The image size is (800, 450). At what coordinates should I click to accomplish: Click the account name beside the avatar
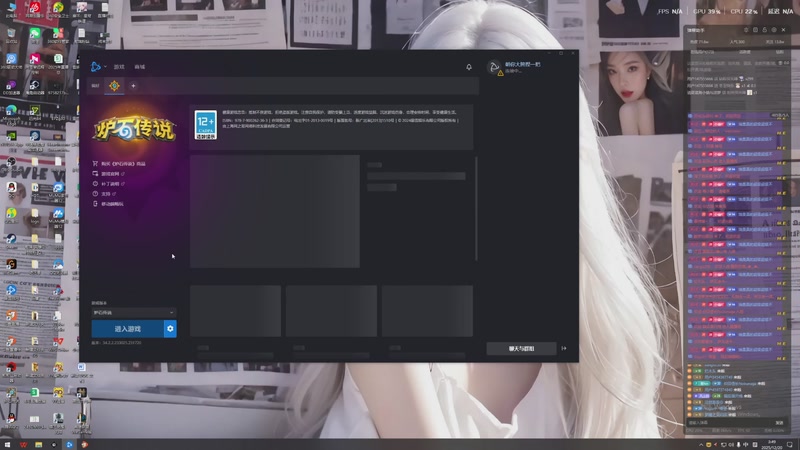(522, 64)
